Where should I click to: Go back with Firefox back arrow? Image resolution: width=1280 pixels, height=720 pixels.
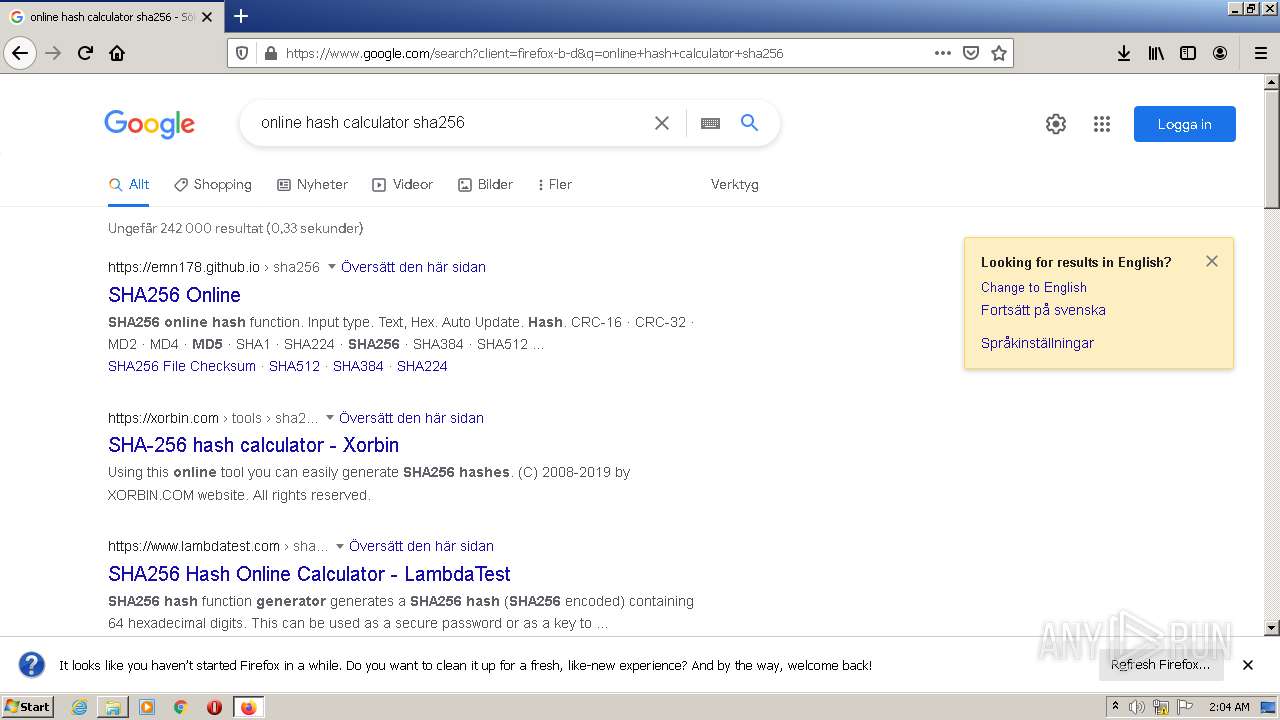[20, 53]
